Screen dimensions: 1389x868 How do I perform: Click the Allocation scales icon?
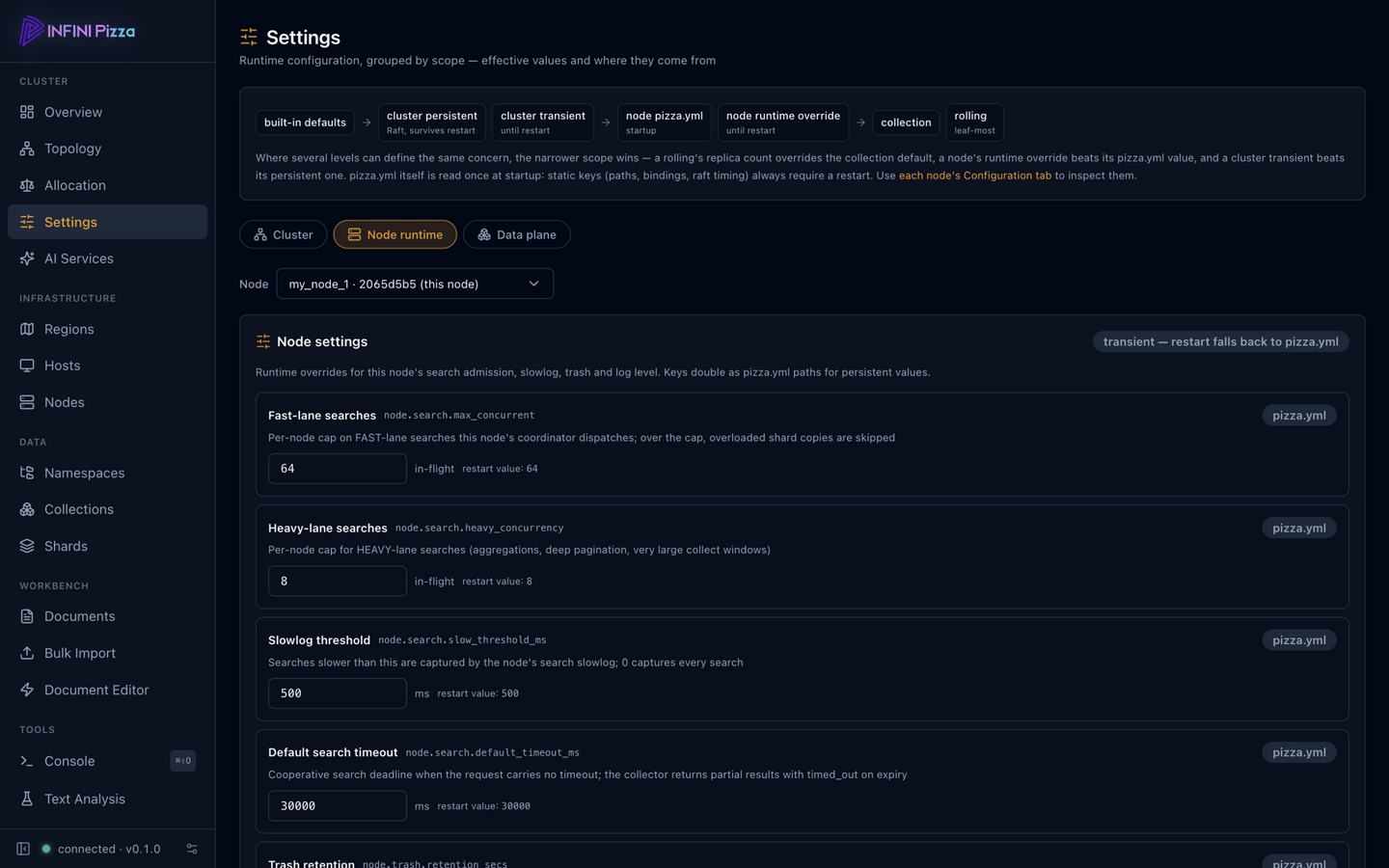(27, 185)
